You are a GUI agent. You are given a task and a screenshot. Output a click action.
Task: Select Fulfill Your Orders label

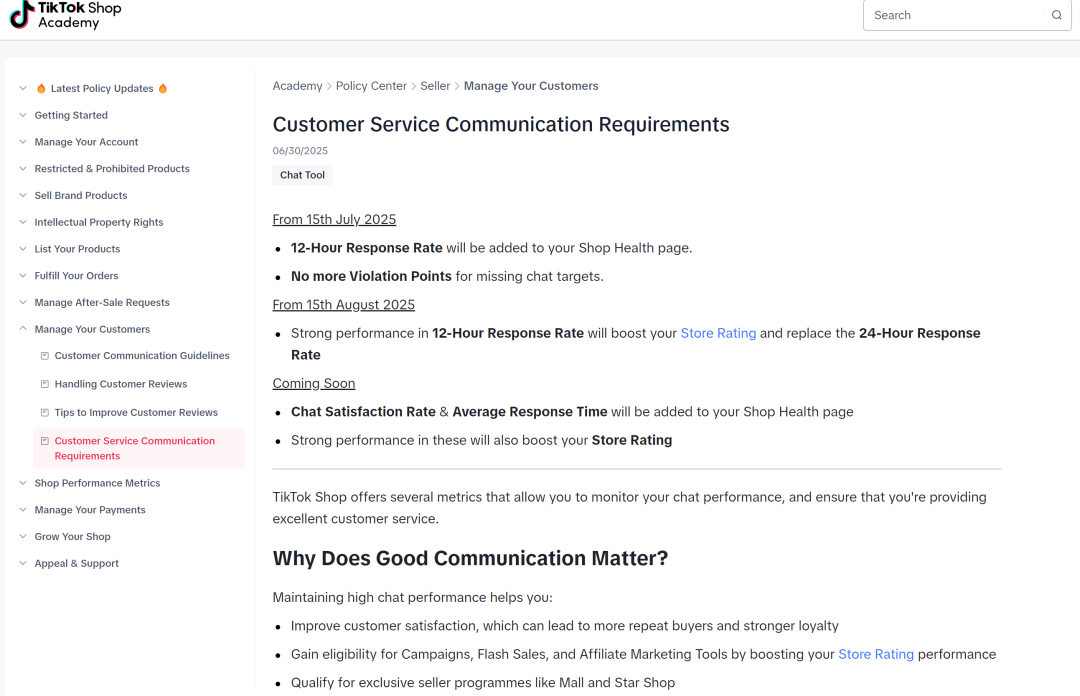pyautogui.click(x=76, y=276)
